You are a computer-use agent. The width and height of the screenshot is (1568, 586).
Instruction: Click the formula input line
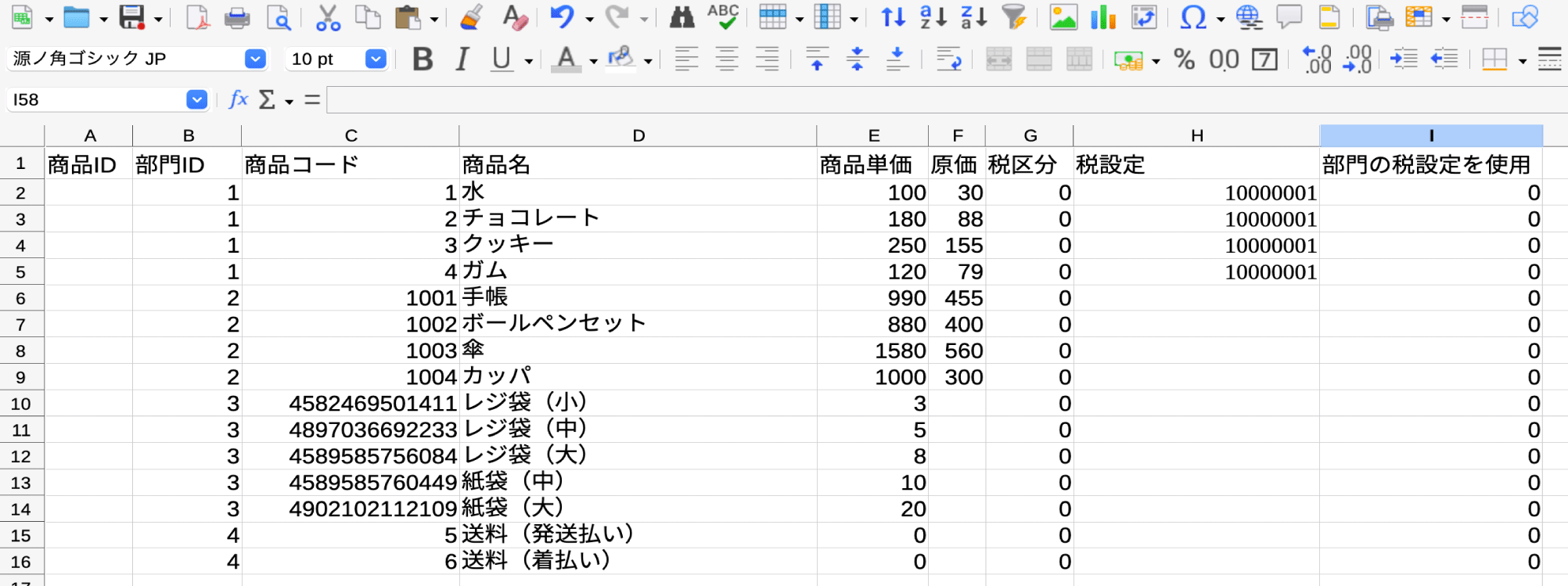tap(947, 99)
